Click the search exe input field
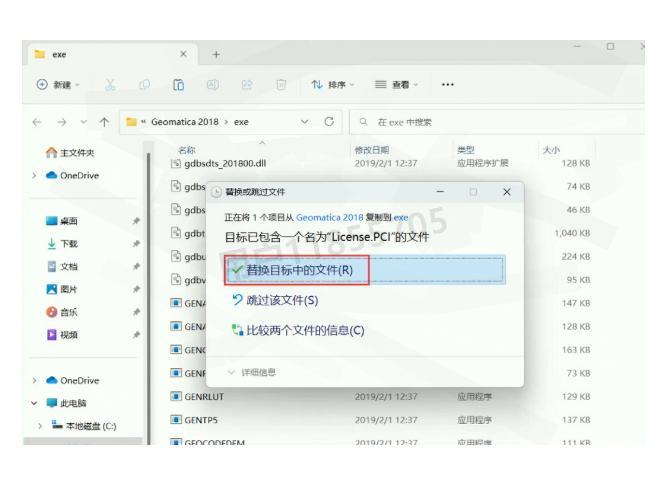 [x=496, y=122]
